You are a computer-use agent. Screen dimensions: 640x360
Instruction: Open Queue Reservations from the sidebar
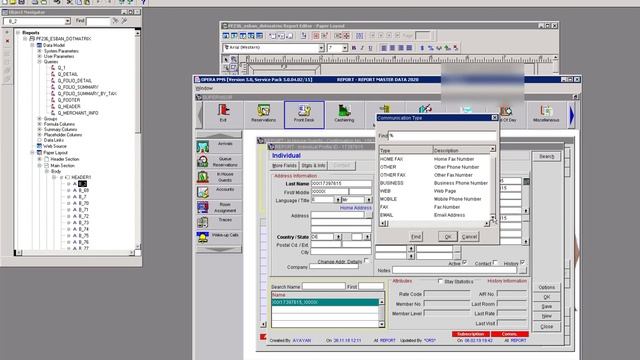(203, 162)
